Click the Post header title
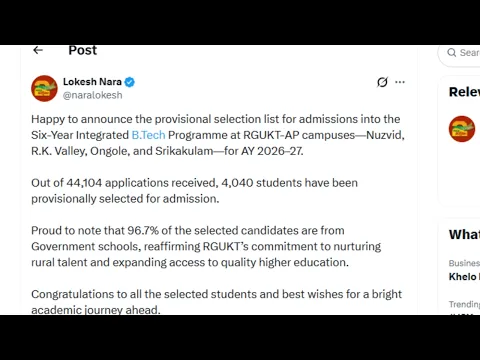This screenshot has width=480, height=360. point(82,50)
